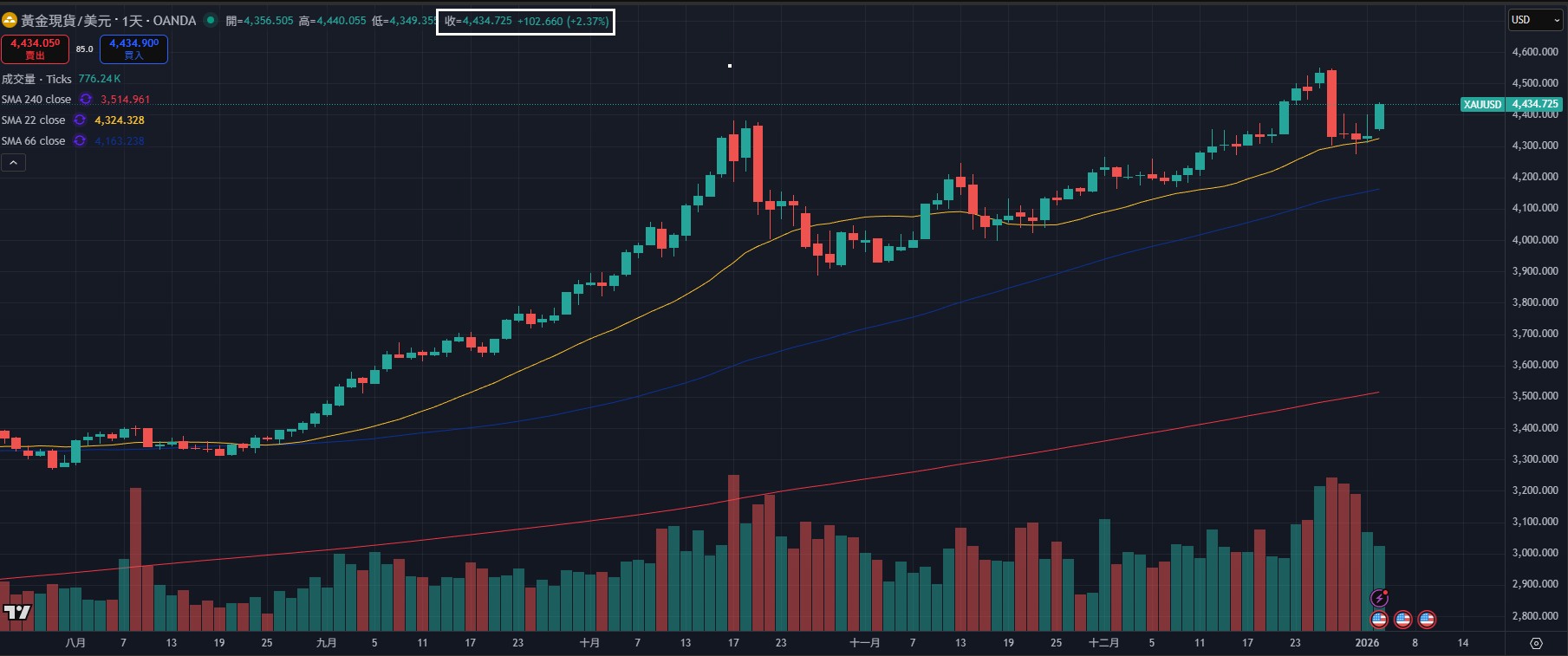
Task: Open the USD currency dropdown
Action: coord(1535,20)
